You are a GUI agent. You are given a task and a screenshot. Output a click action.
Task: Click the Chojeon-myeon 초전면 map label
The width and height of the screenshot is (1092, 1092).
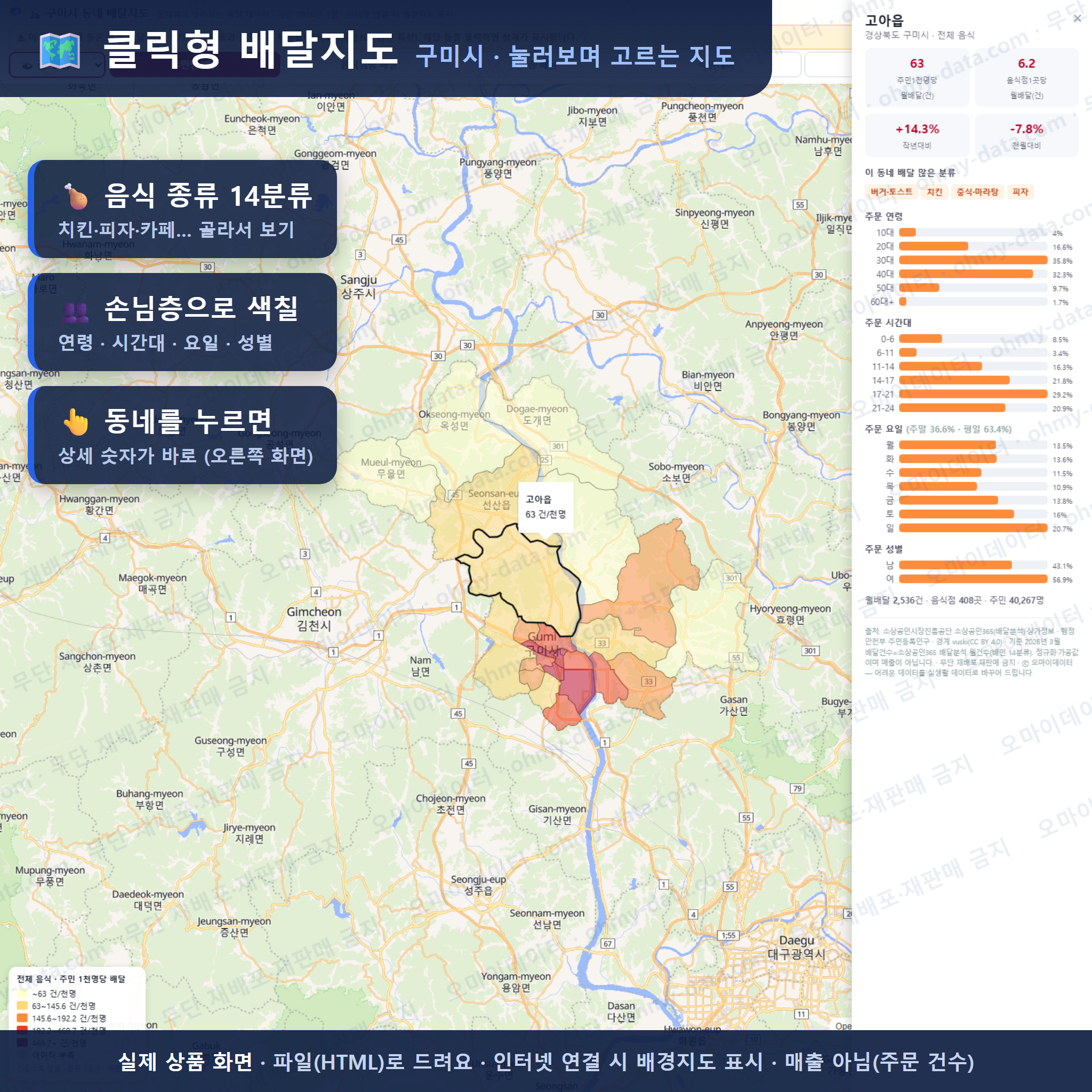(451, 804)
